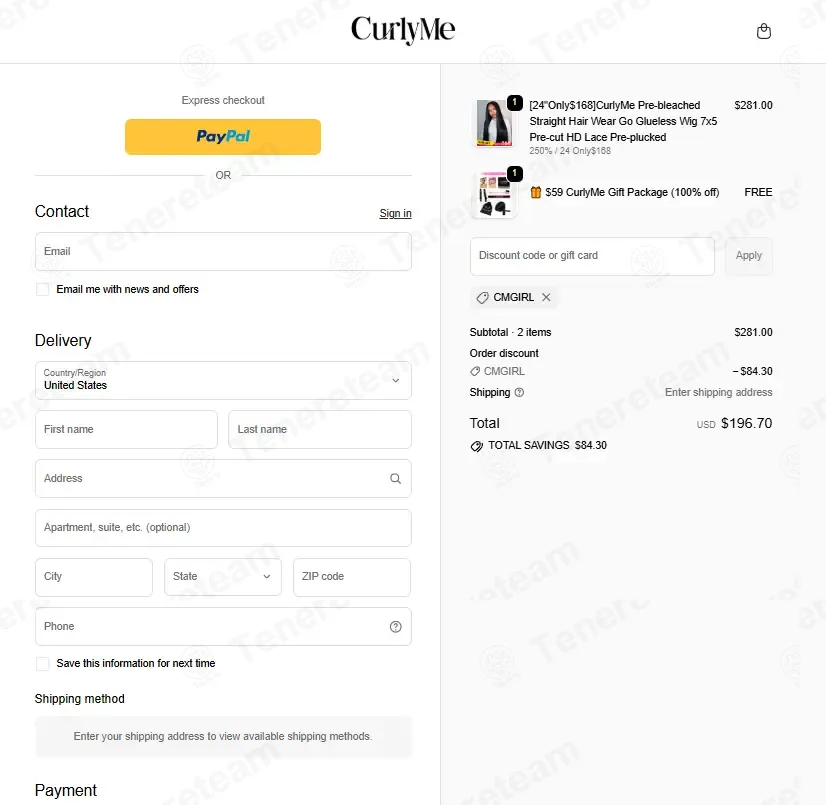Viewport: 826px width, 805px height.
Task: Click the gift box icon on Gift Package
Action: (x=535, y=192)
